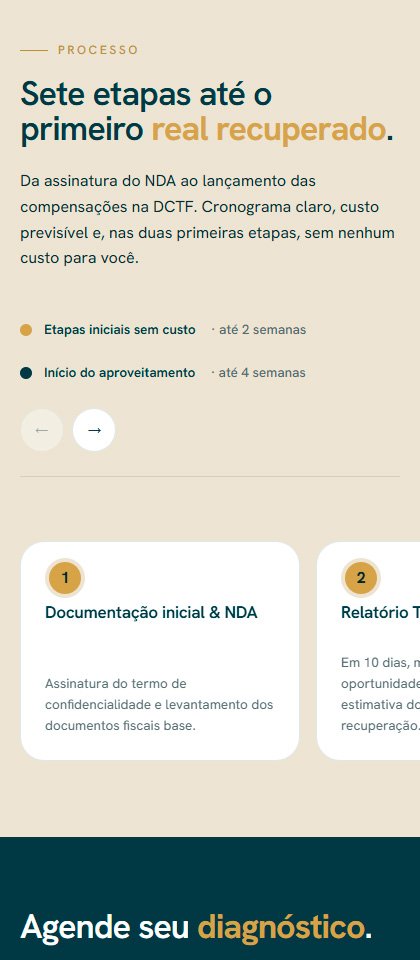Click the 'Em 10 dias' card description
Image resolution: width=420 pixels, height=960 pixels.
380,694
